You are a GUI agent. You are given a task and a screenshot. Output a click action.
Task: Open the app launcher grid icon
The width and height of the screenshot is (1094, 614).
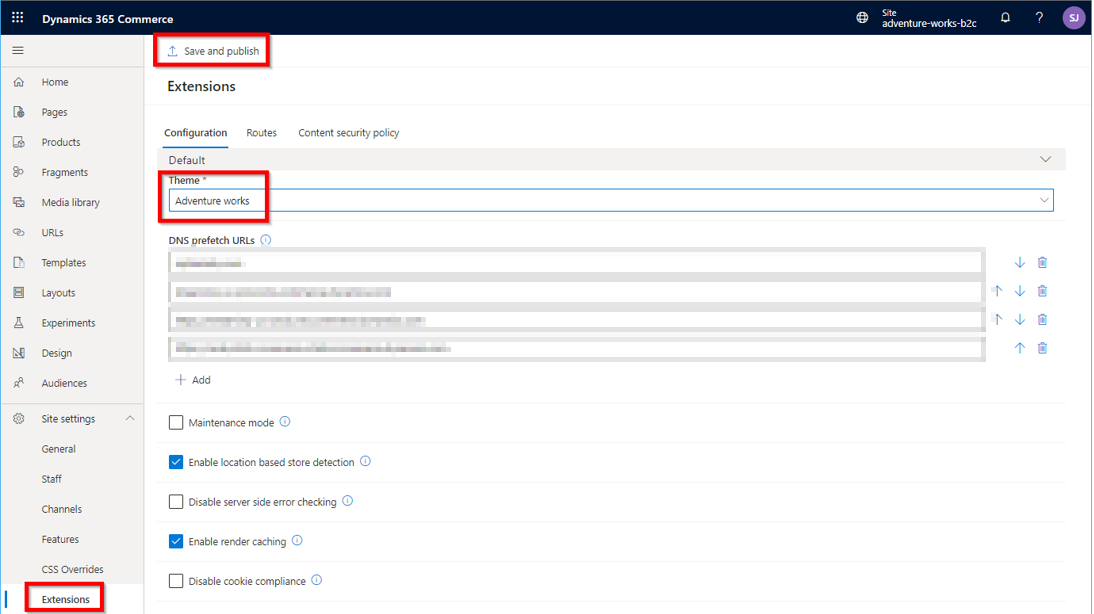[15, 16]
